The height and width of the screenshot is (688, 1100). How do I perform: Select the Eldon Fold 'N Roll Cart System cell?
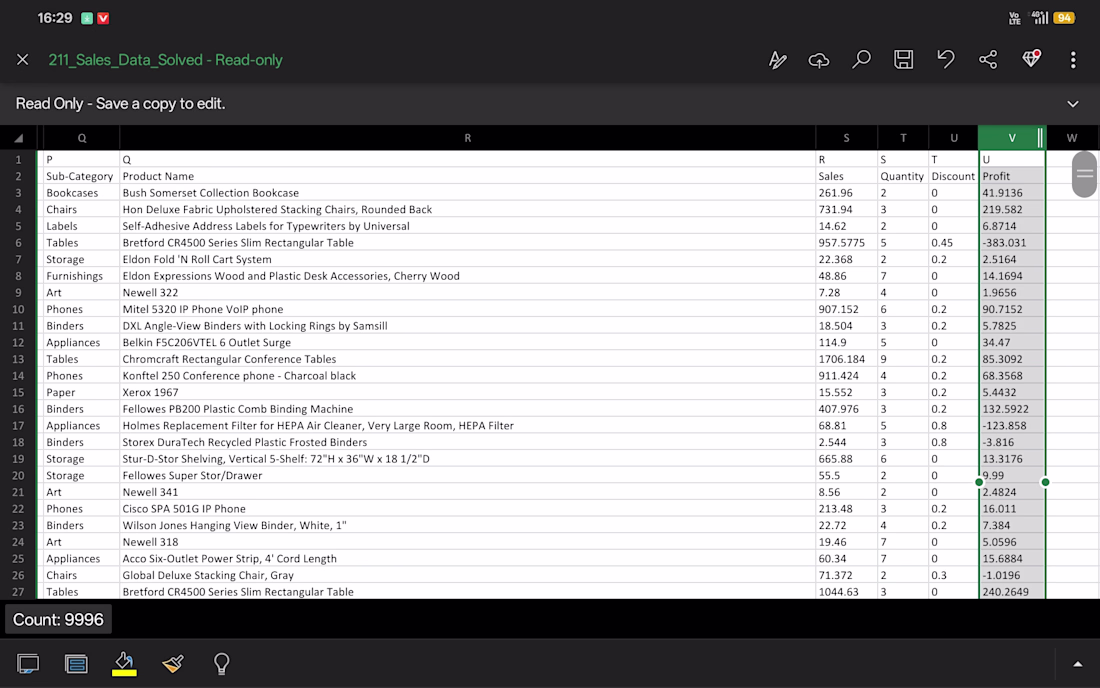468,259
